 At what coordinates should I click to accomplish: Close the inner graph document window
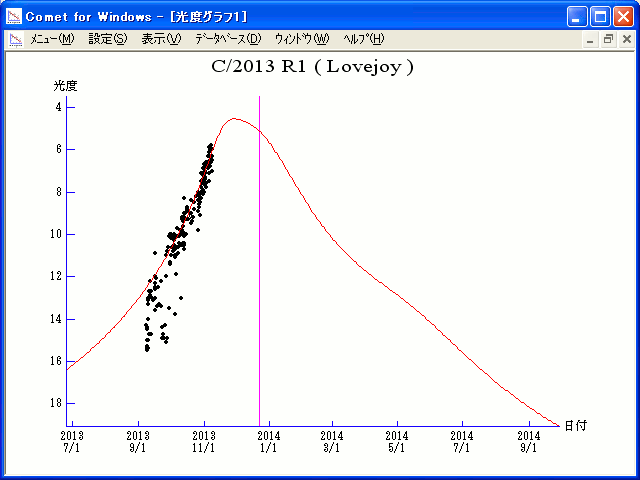click(627, 40)
